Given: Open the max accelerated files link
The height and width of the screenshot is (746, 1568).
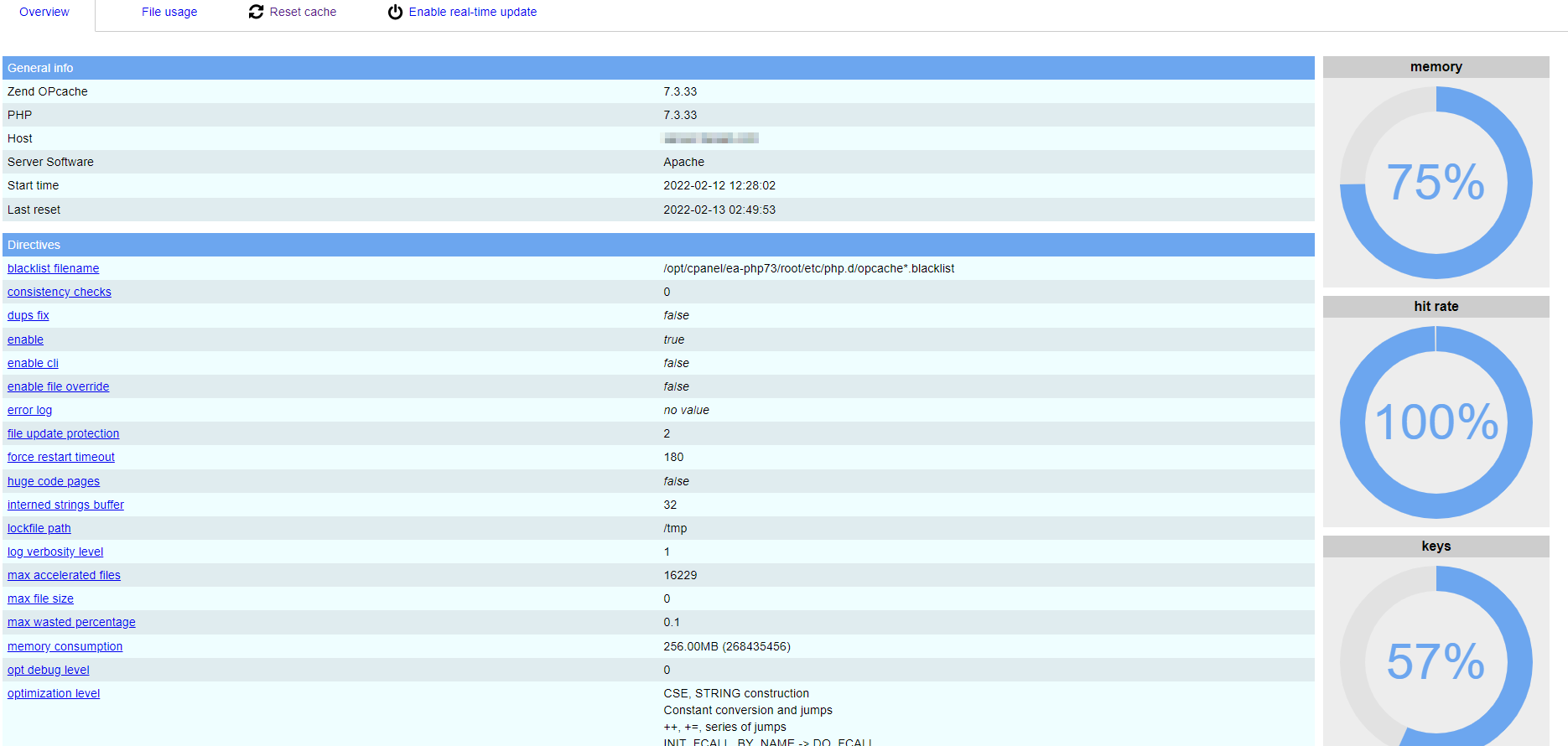Looking at the screenshot, I should coord(64,575).
